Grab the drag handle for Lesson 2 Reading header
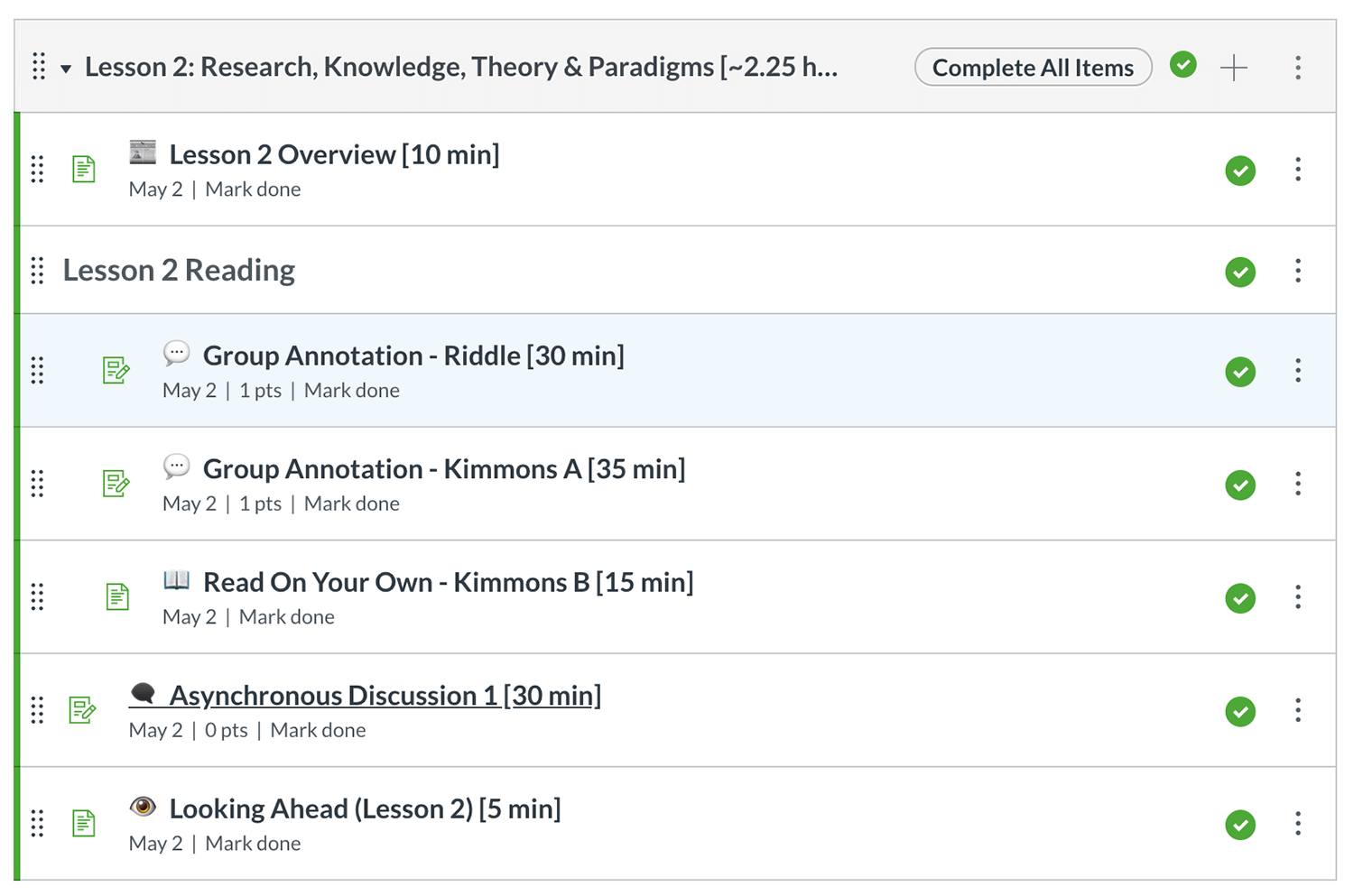The image size is (1354, 896). pyautogui.click(x=37, y=271)
